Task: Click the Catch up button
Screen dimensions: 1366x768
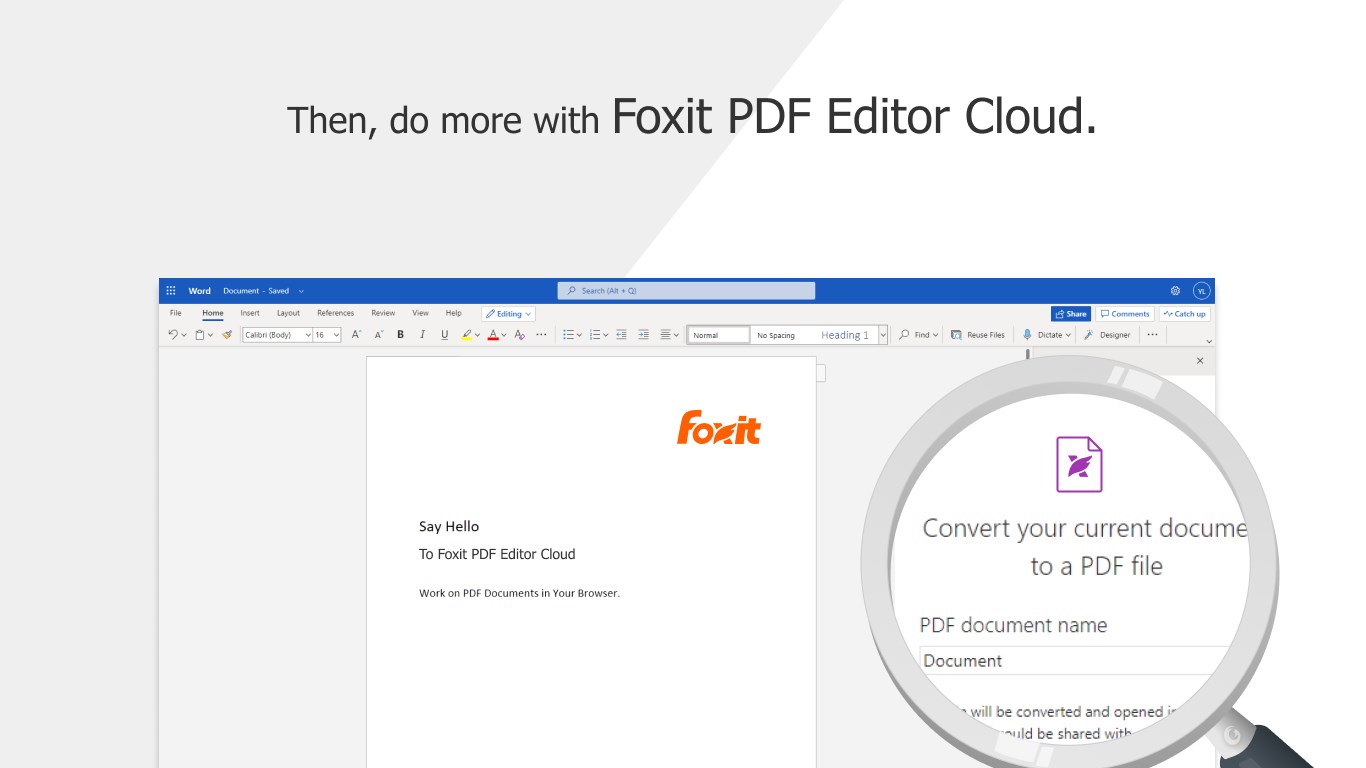Action: pos(1185,314)
